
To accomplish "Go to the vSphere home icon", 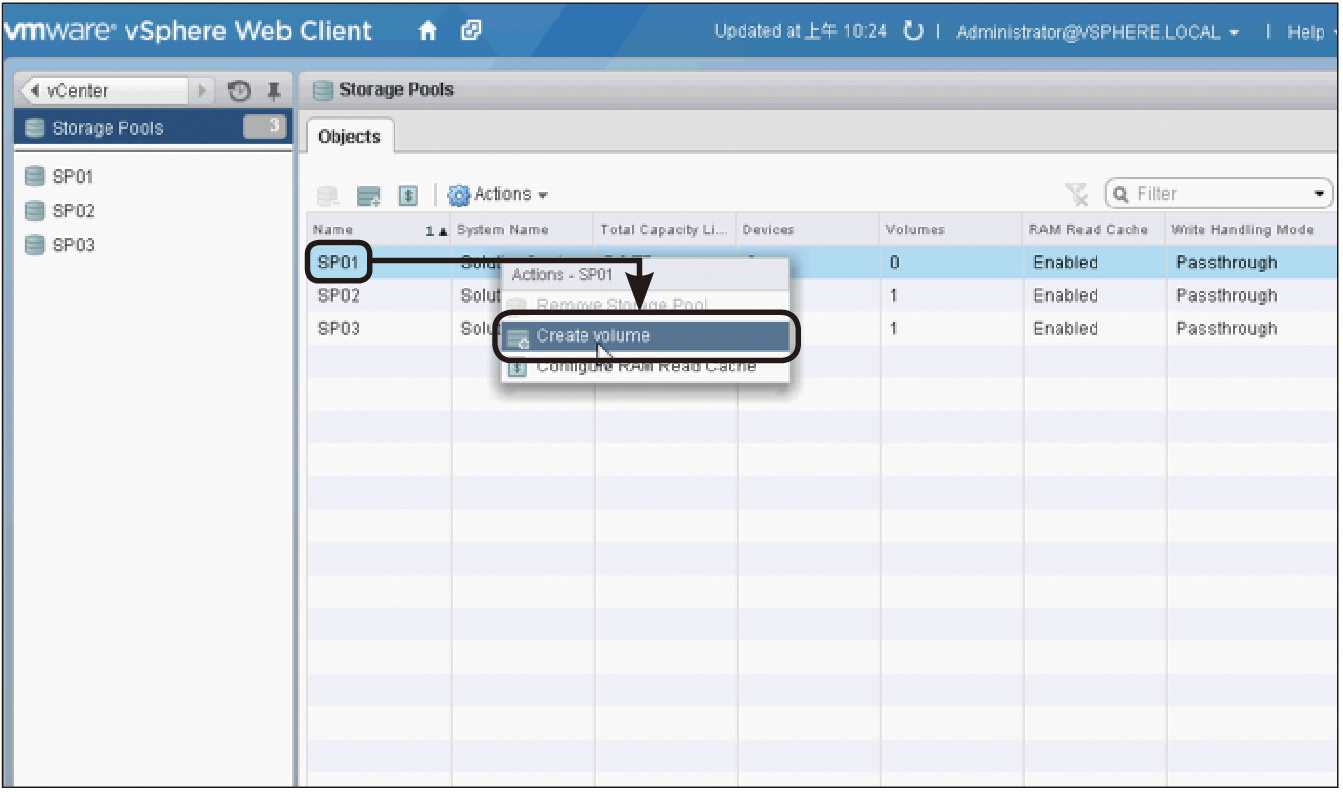I will click(428, 32).
